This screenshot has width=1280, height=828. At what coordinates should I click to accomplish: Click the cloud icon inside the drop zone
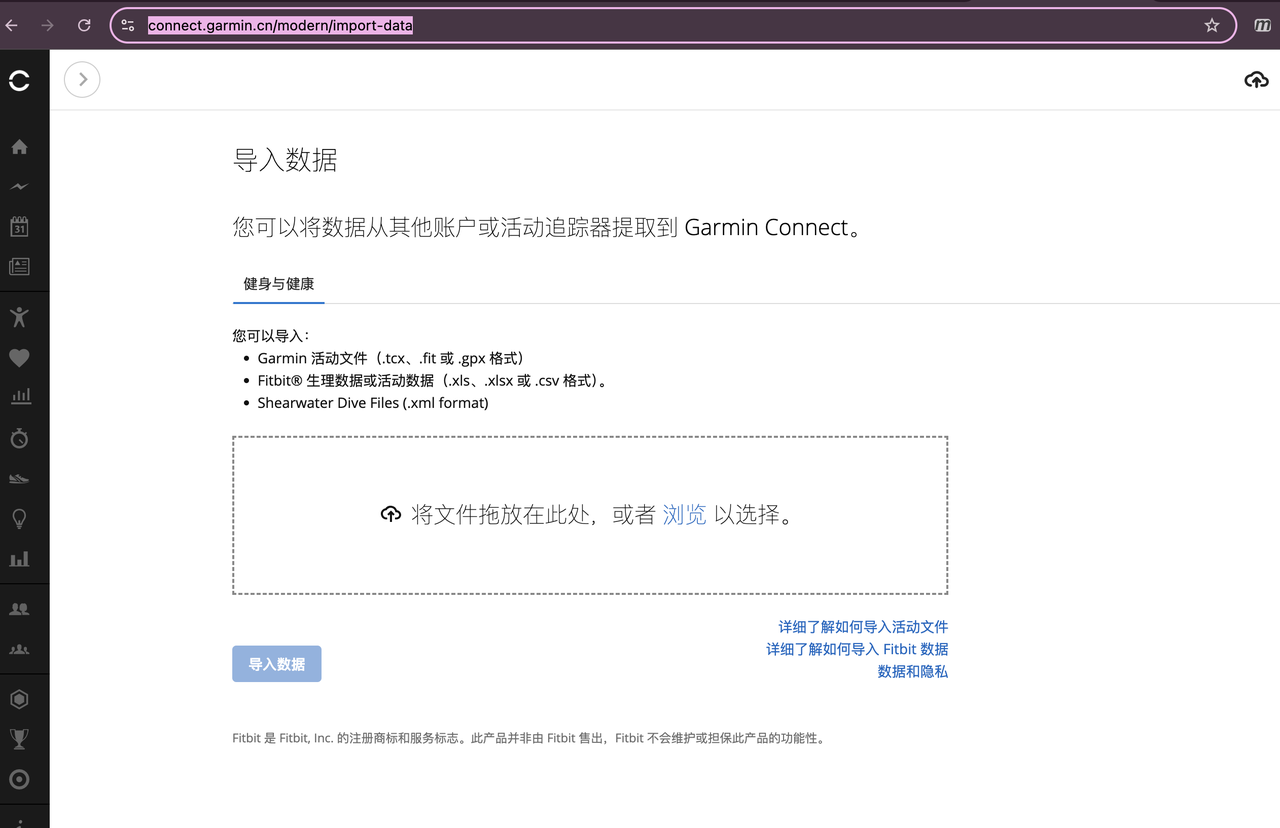[x=391, y=515]
